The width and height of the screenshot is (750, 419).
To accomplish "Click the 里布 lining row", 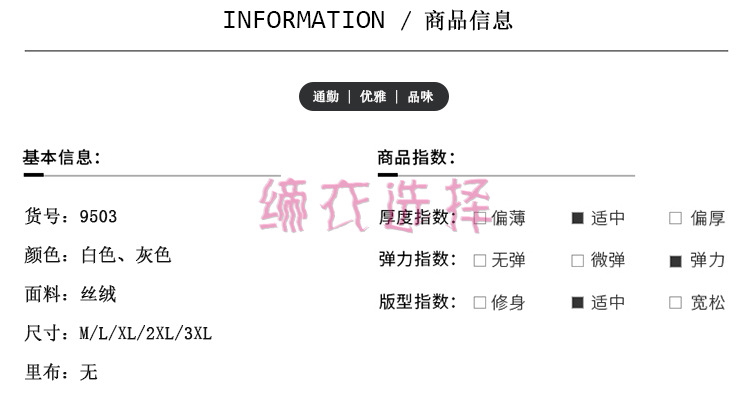I will click(x=61, y=372).
